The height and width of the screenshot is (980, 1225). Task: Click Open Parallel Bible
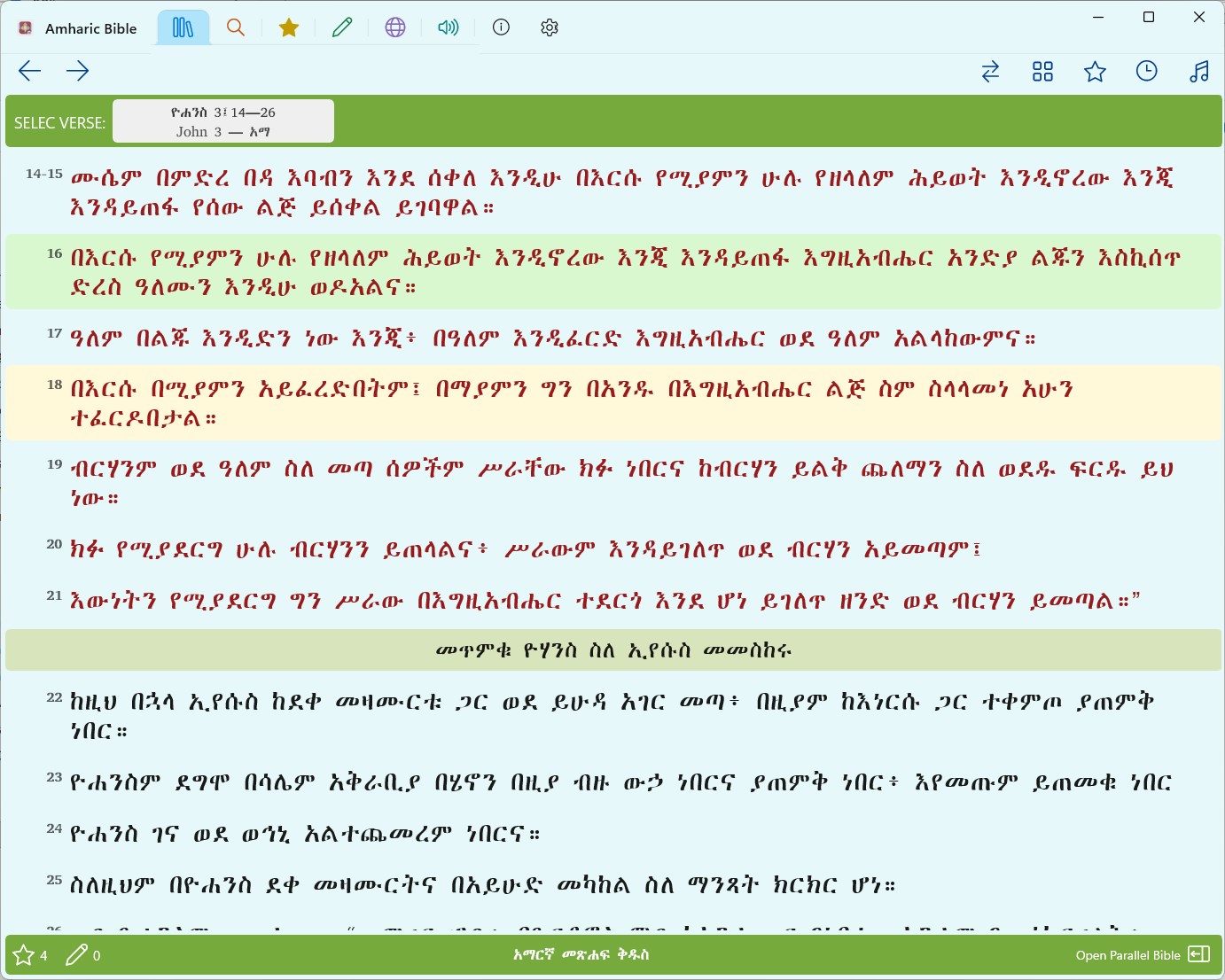[1143, 955]
